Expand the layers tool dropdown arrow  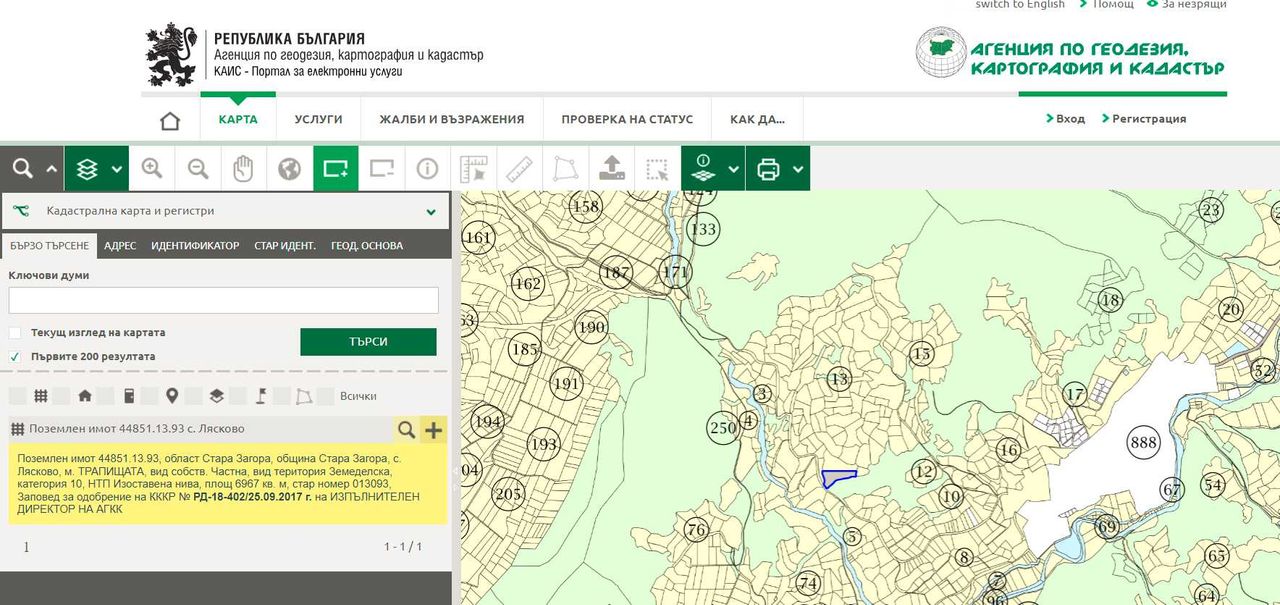(117, 169)
